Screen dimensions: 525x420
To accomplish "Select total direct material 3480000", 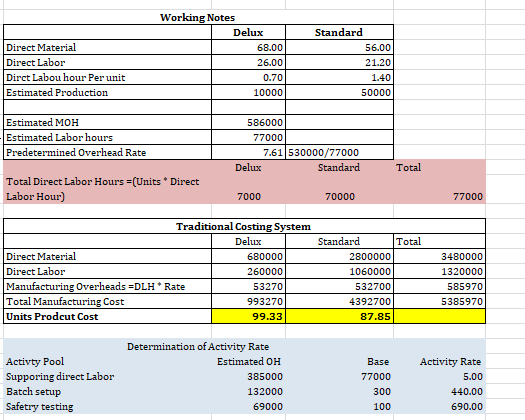I will point(462,257).
